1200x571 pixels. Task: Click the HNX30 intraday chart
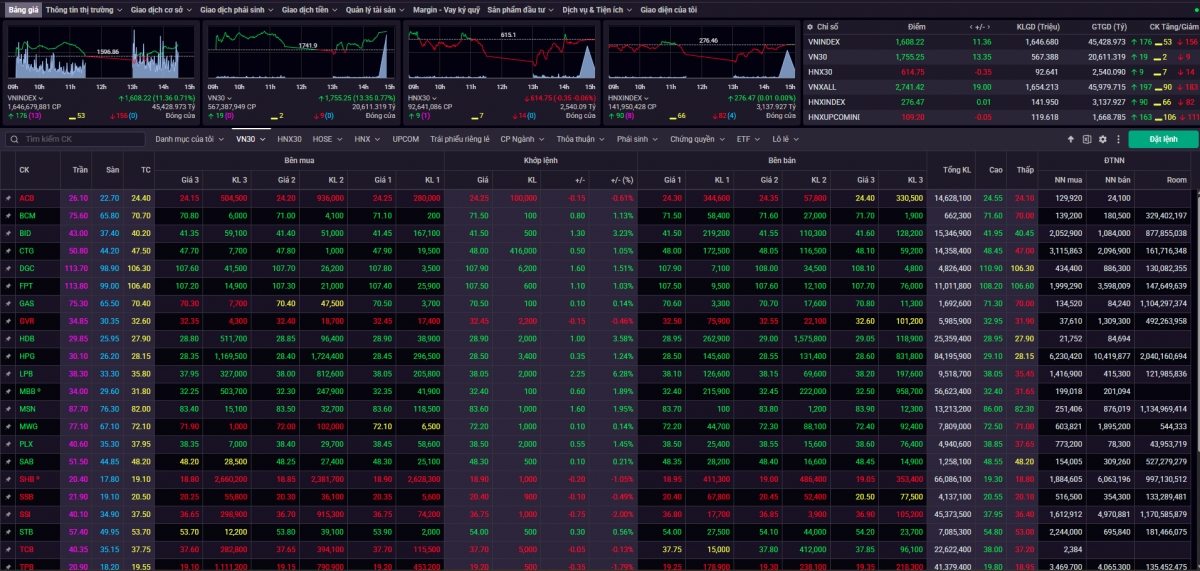point(500,54)
